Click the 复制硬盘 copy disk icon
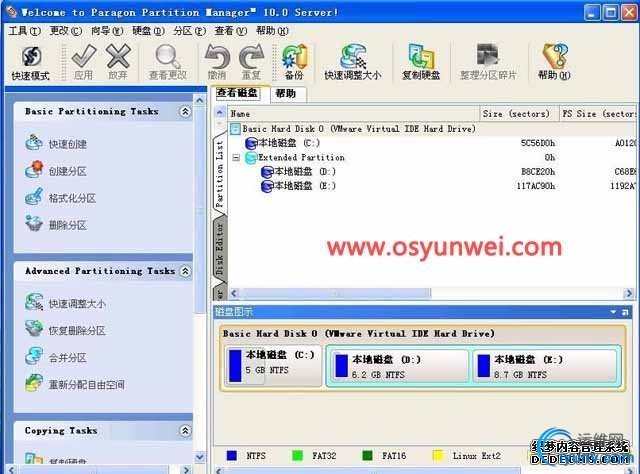This screenshot has width=640, height=474. 421,56
